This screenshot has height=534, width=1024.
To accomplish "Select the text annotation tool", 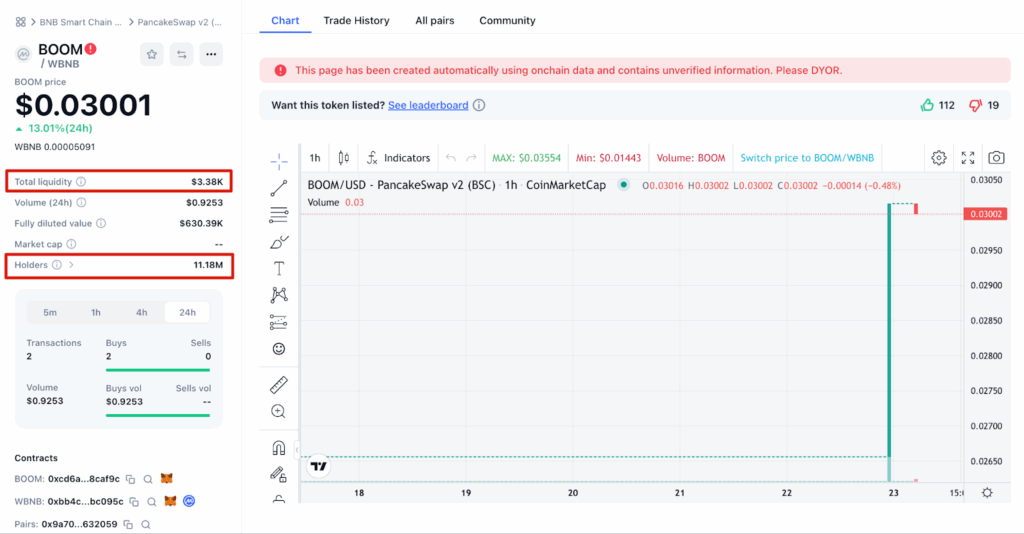I will (x=279, y=268).
